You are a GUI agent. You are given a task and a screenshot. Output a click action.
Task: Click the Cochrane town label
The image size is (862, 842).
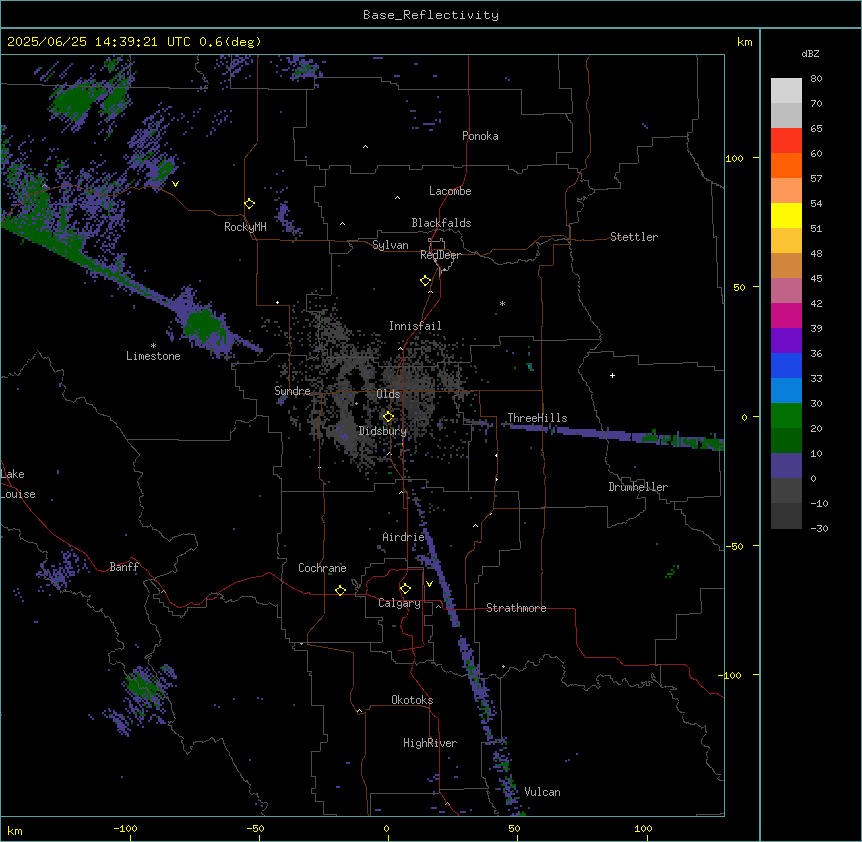(x=322, y=568)
